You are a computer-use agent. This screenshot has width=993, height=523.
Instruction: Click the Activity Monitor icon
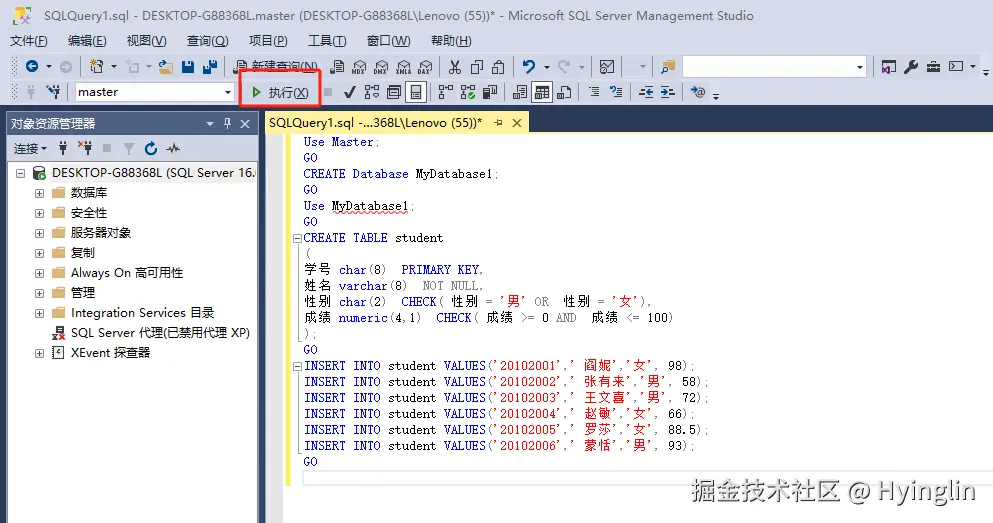tap(607, 66)
